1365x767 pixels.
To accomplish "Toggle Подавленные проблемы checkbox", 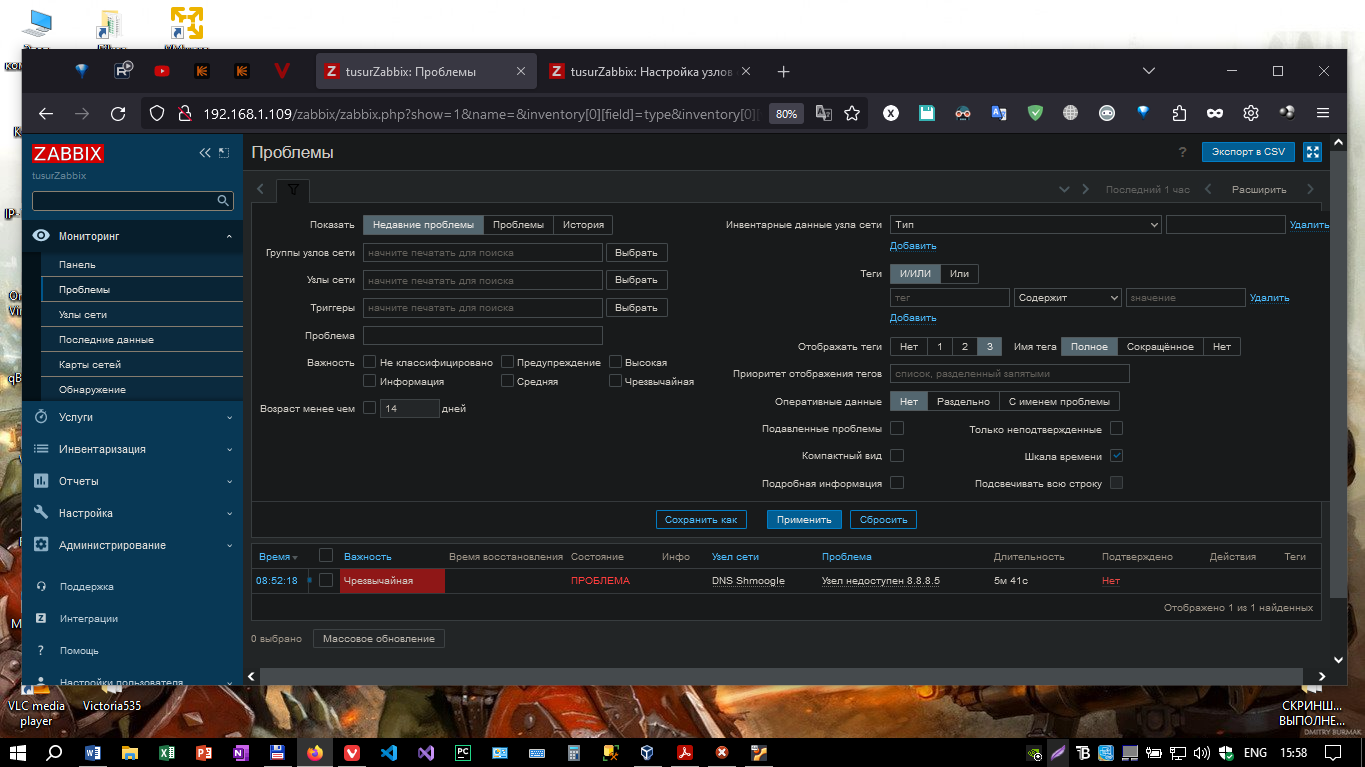I will click(x=897, y=428).
